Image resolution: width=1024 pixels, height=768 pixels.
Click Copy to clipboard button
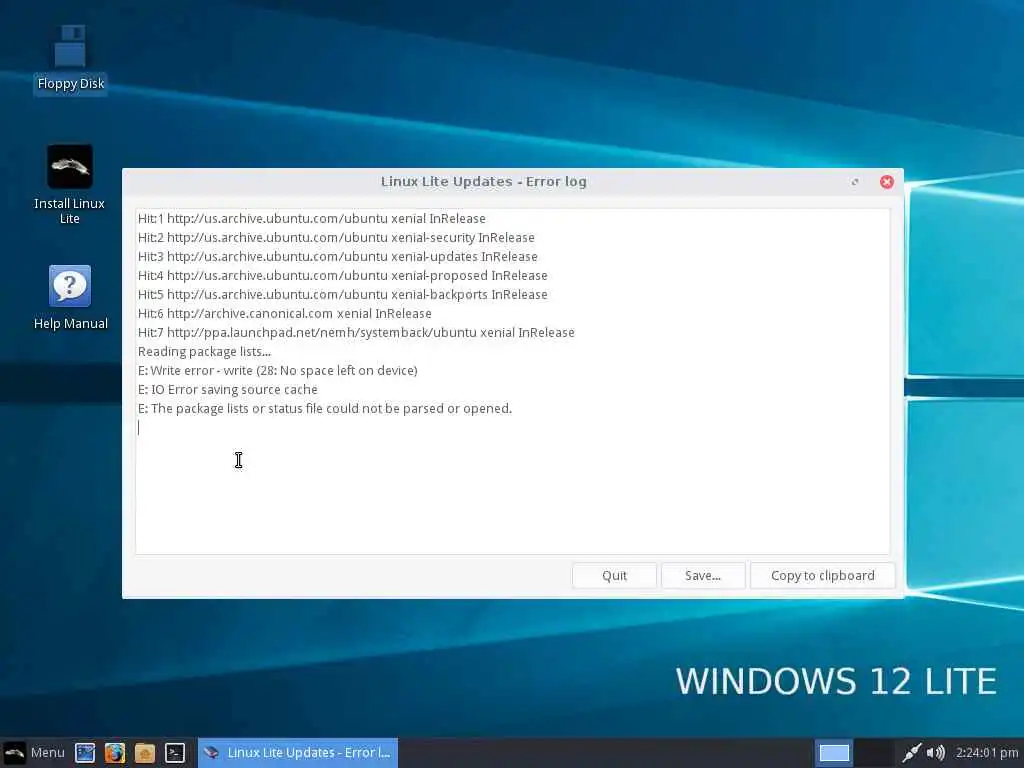822,575
